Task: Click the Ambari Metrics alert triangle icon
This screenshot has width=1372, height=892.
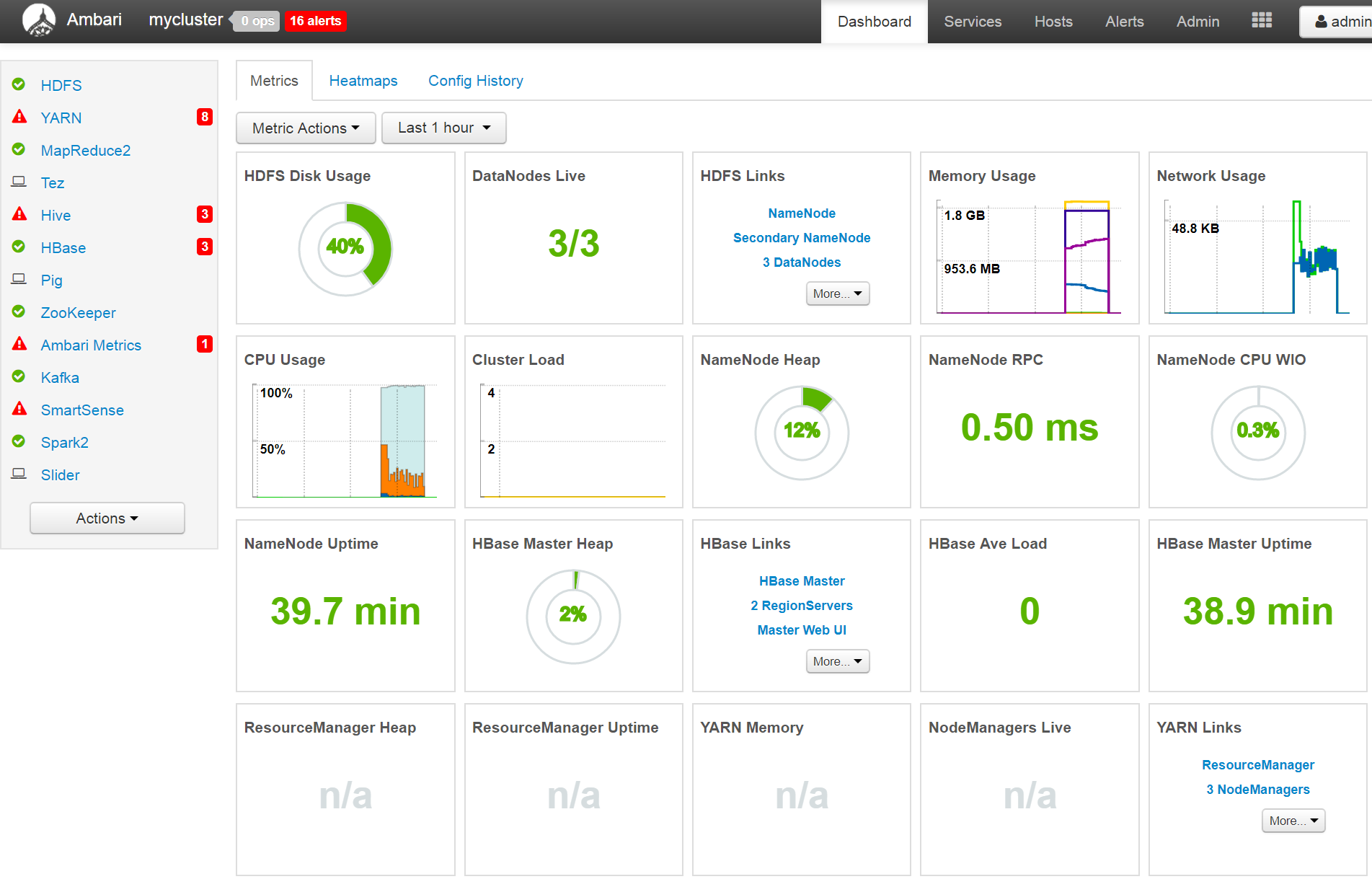Action: tap(19, 344)
